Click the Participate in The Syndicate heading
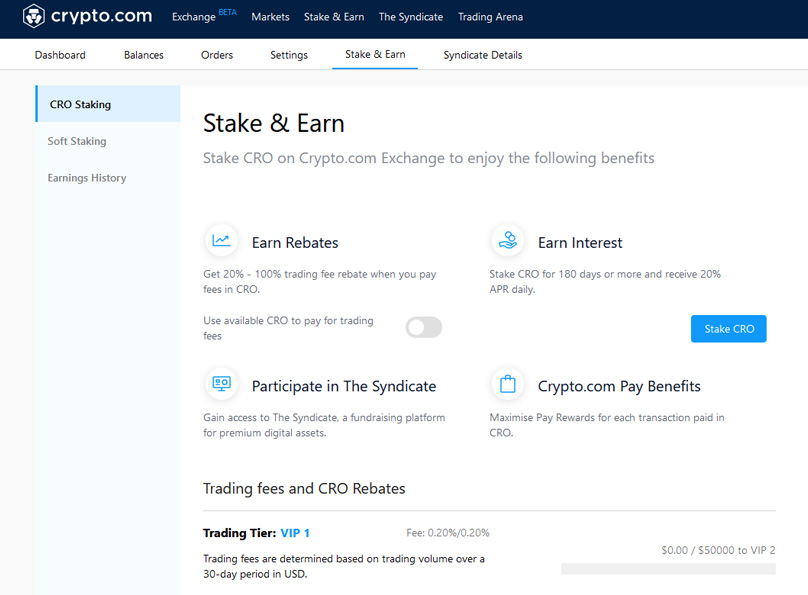Viewport: 808px width, 595px height. pos(344,386)
